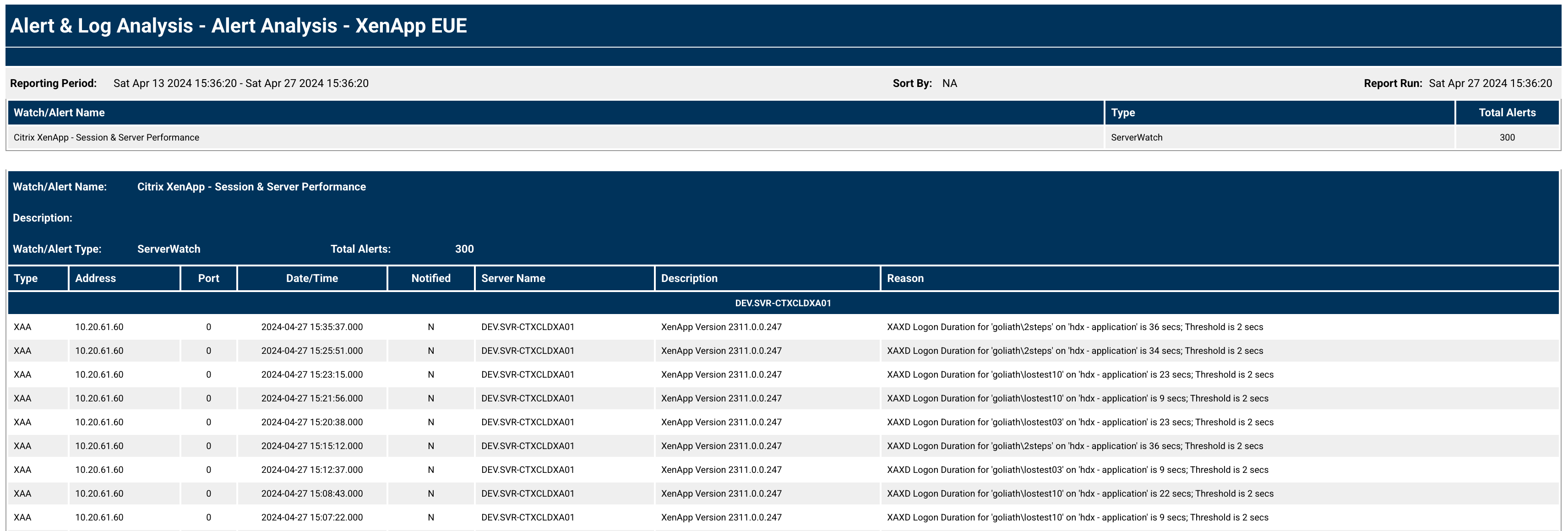Click the 'Reason' column header
The width and height of the screenshot is (1568, 531).
click(1220, 278)
